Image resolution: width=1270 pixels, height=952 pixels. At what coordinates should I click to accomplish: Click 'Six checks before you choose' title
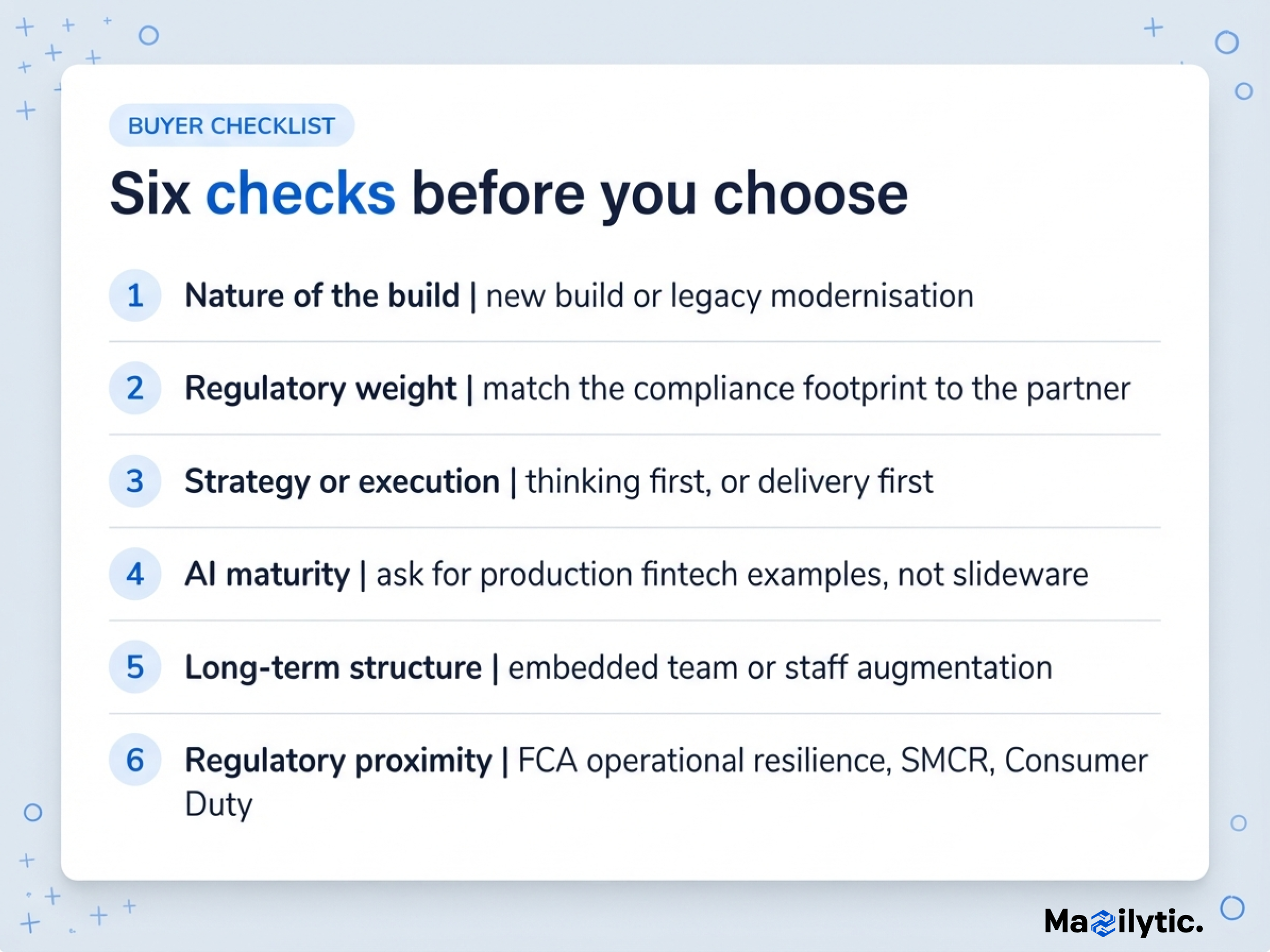point(509,194)
